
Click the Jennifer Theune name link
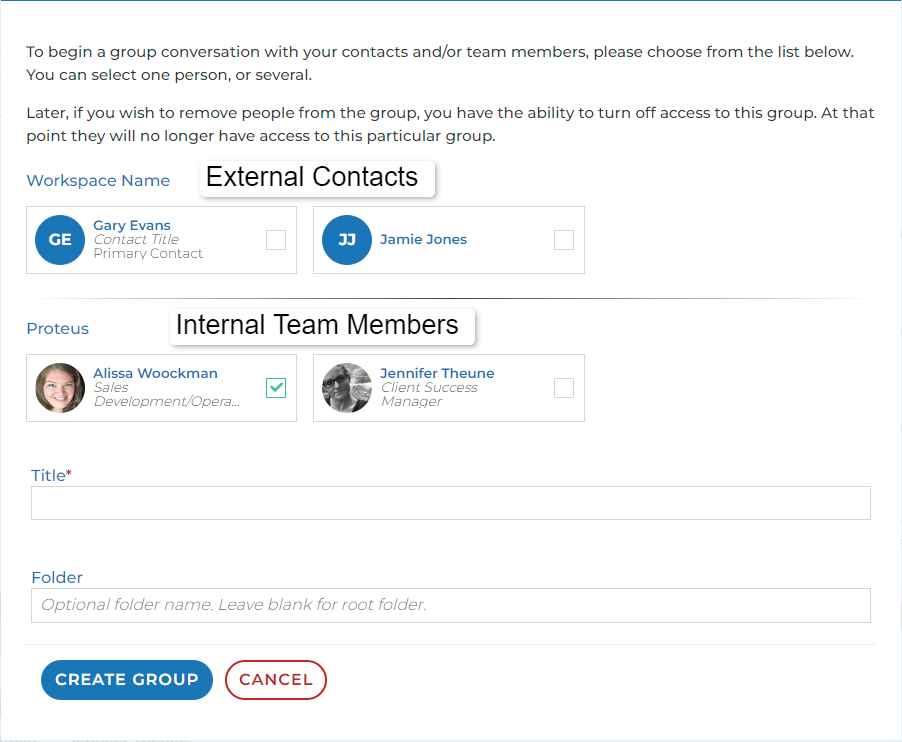pyautogui.click(x=437, y=373)
